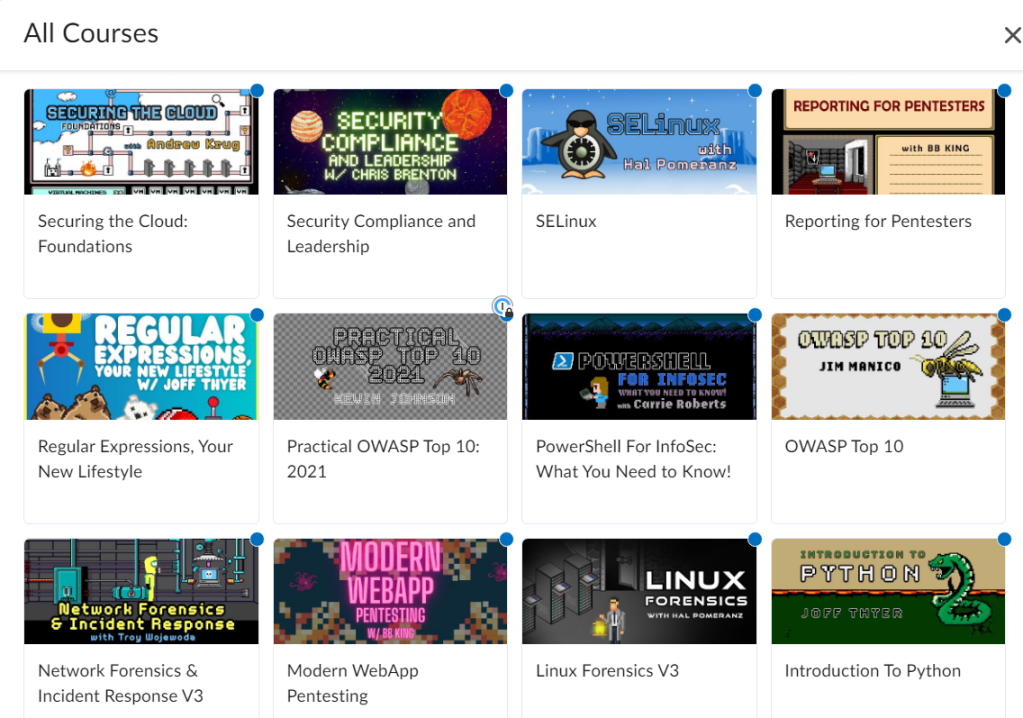This screenshot has width=1023, height=718.
Task: Click blue update dot on SELinux card
Action: (755, 91)
